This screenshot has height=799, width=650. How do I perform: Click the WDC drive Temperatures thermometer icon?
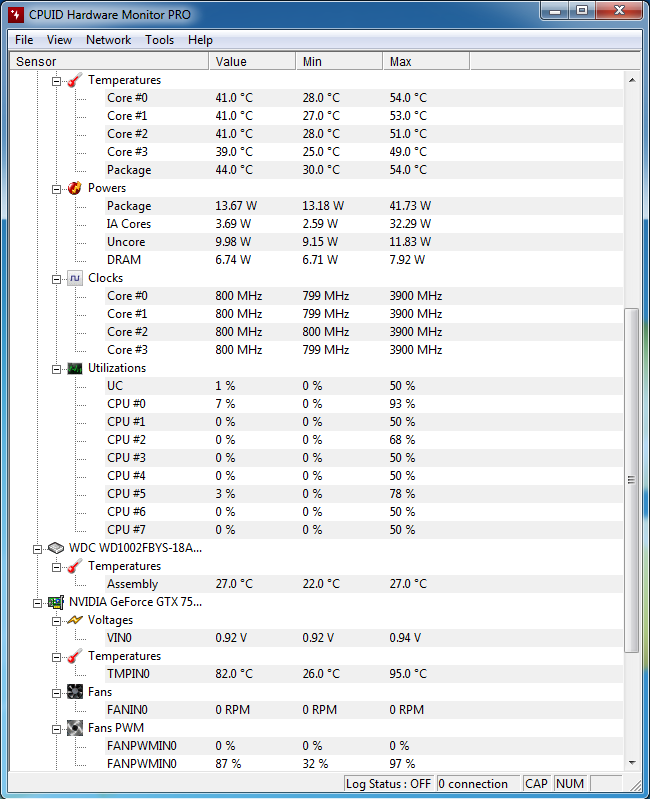click(75, 566)
